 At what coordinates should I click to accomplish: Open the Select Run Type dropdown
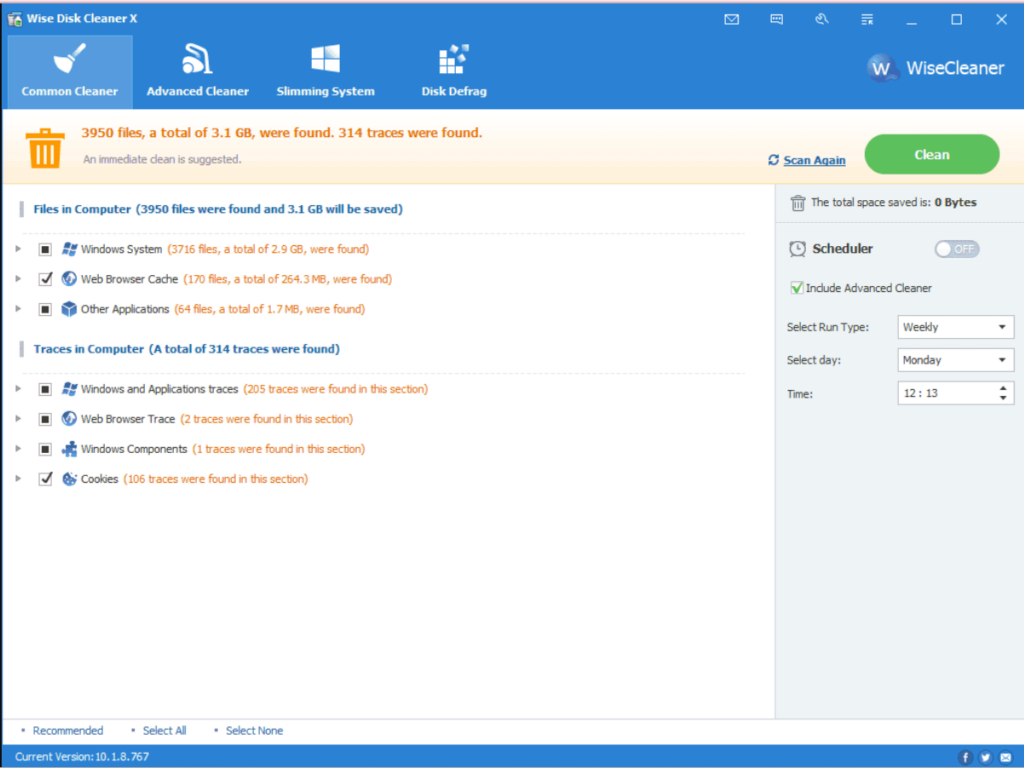[x=955, y=326]
